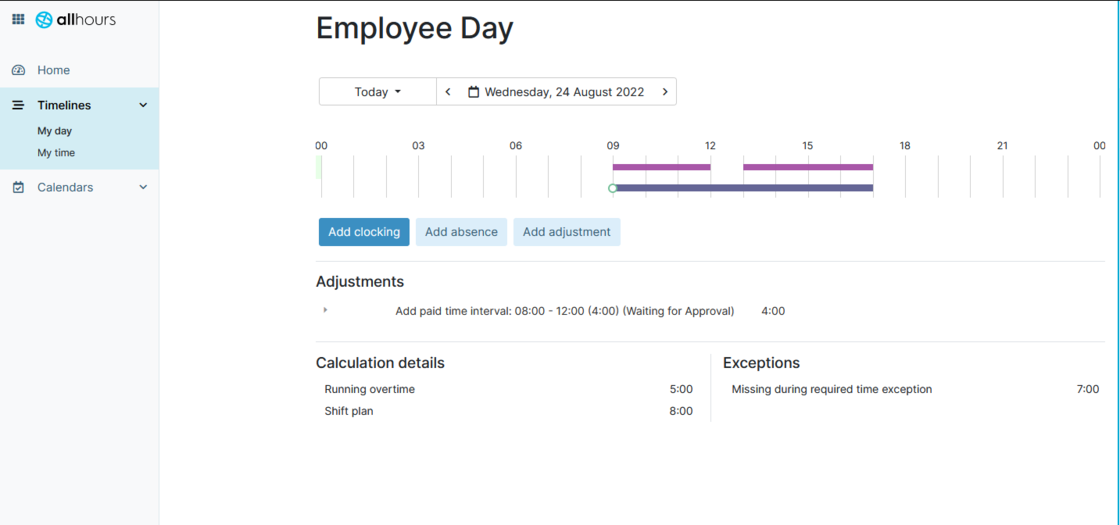Click the Add absence button
The width and height of the screenshot is (1120, 525).
click(x=461, y=232)
